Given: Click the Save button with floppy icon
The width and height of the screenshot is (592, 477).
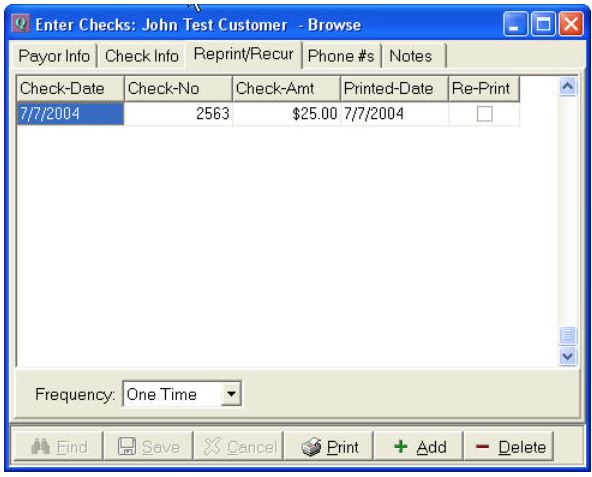Looking at the screenshot, I should tap(148, 447).
